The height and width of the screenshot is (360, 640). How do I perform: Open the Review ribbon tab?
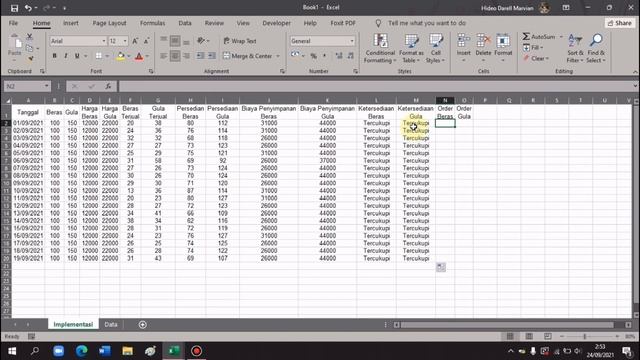coord(214,23)
